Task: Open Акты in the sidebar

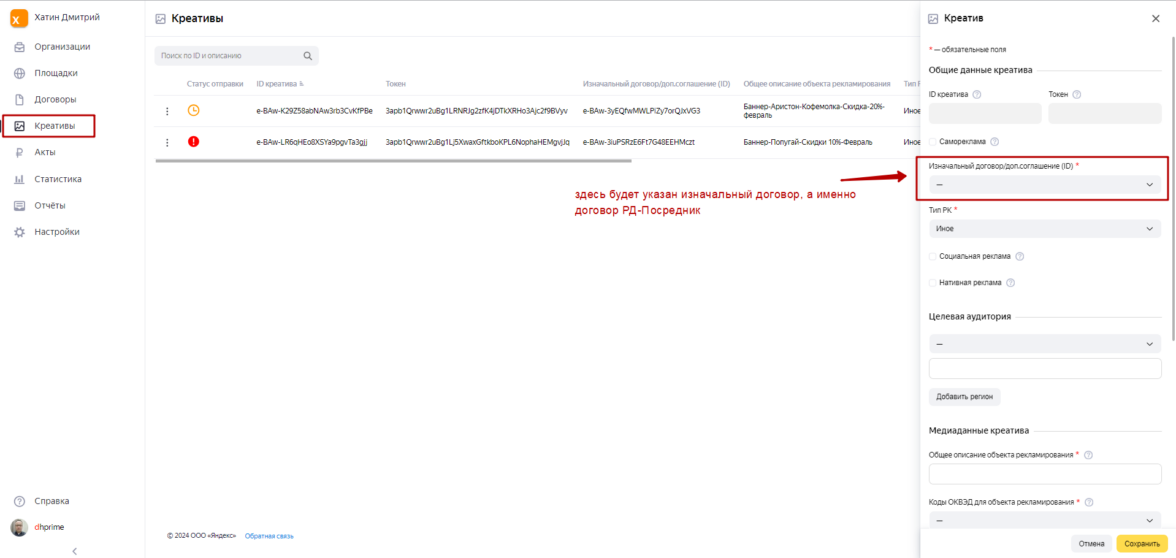Action: pyautogui.click(x=45, y=152)
